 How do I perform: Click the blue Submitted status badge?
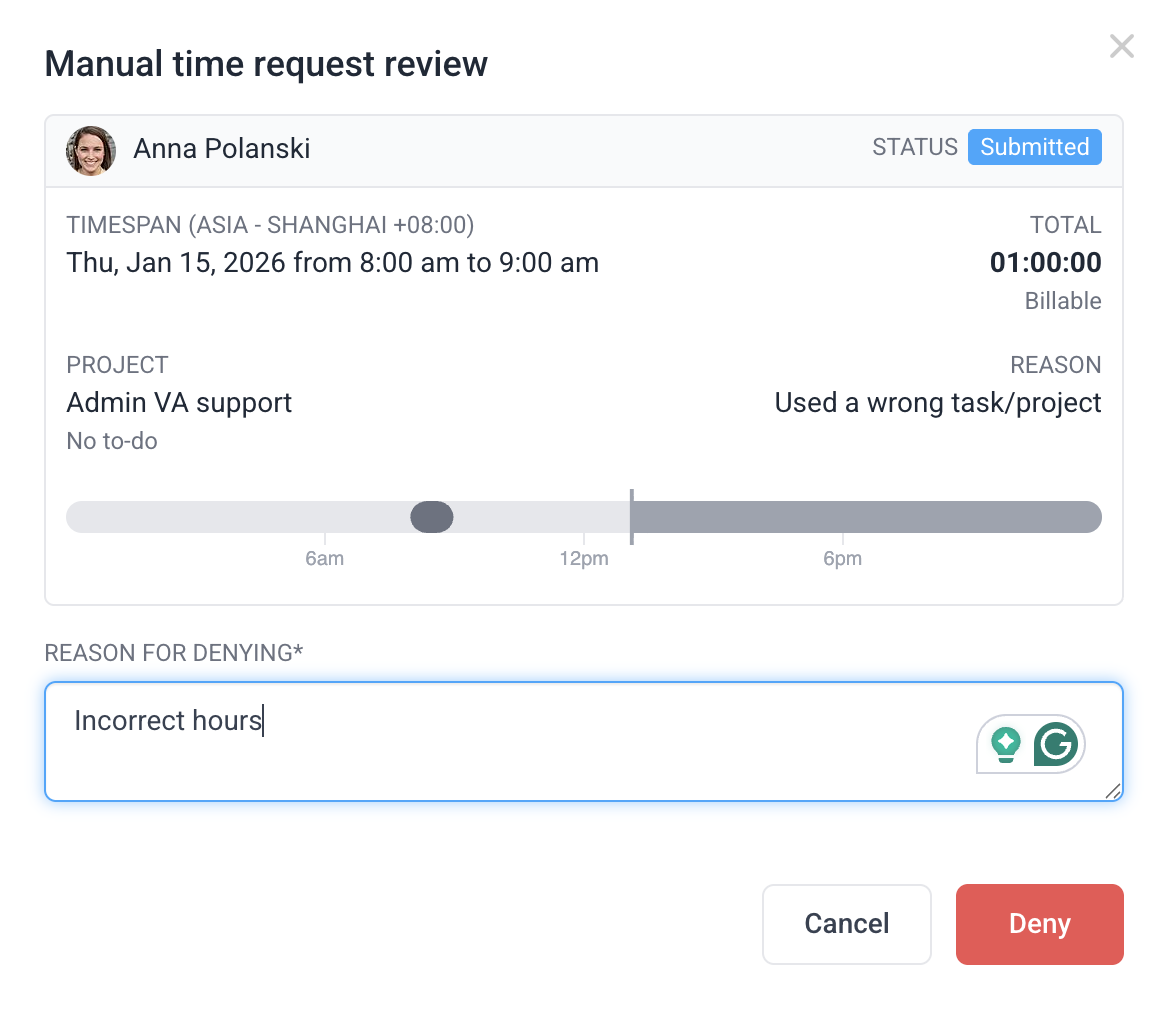(1034, 147)
